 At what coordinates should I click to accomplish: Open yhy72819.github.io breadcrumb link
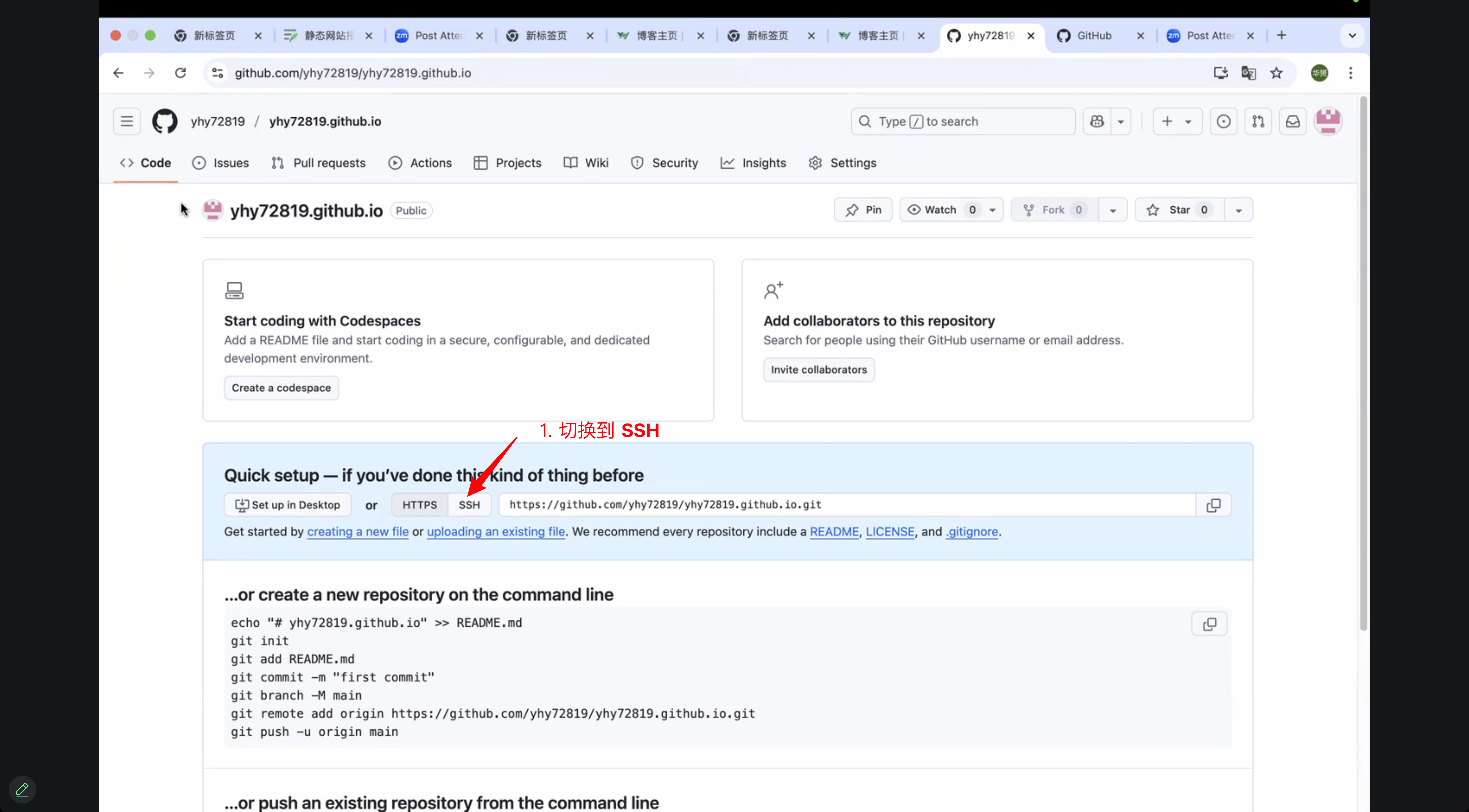[x=325, y=121]
